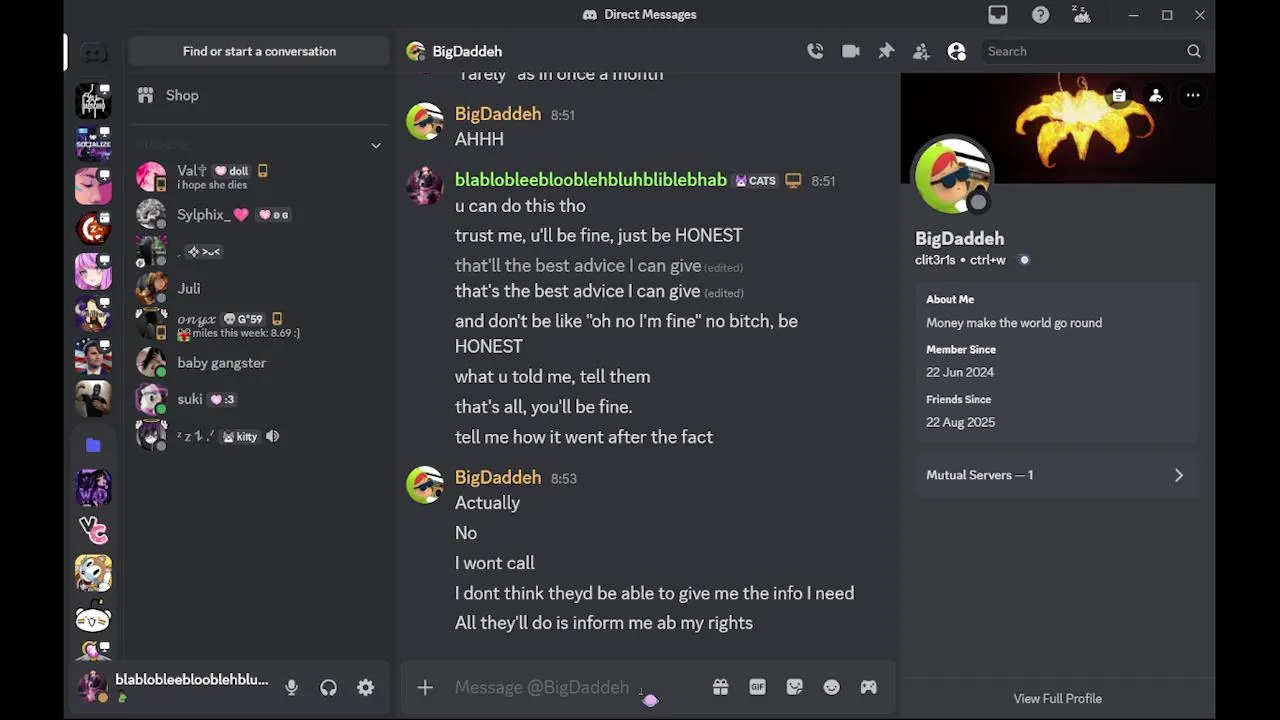Open the plus attachment menu in message bar
The width and height of the screenshot is (1280, 720).
425,687
